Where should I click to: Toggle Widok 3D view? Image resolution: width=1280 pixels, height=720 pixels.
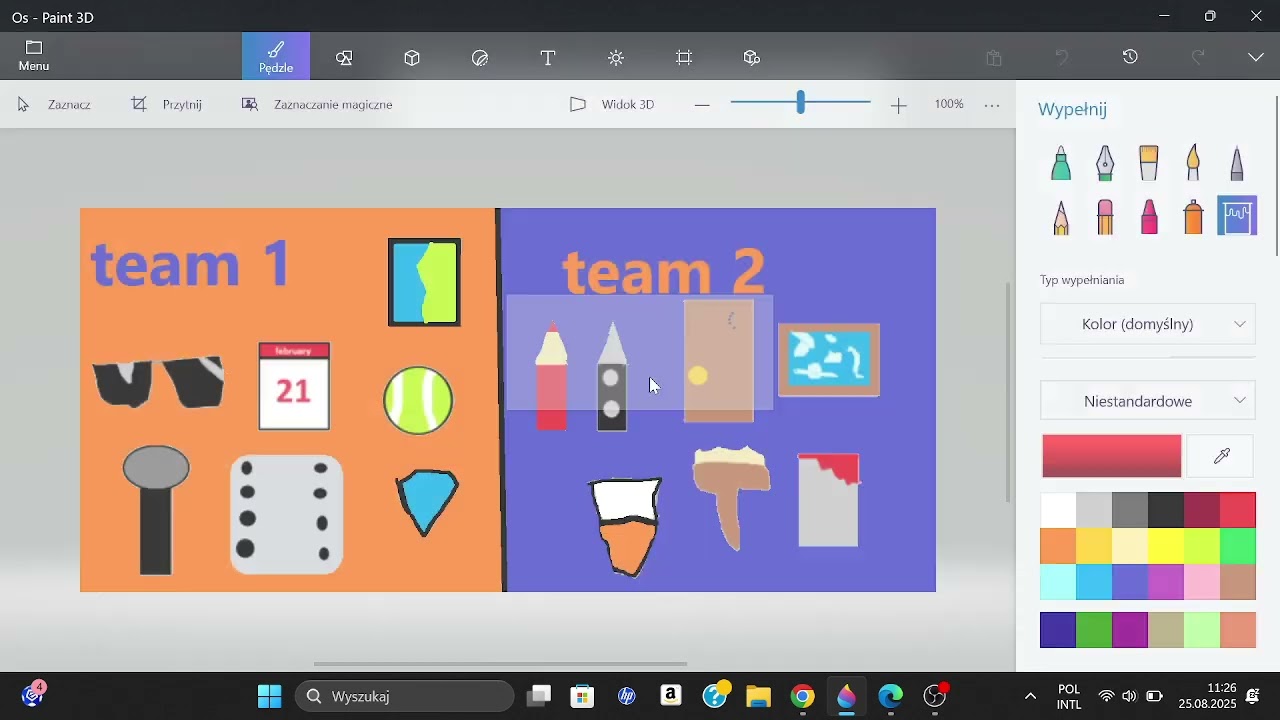pos(612,104)
